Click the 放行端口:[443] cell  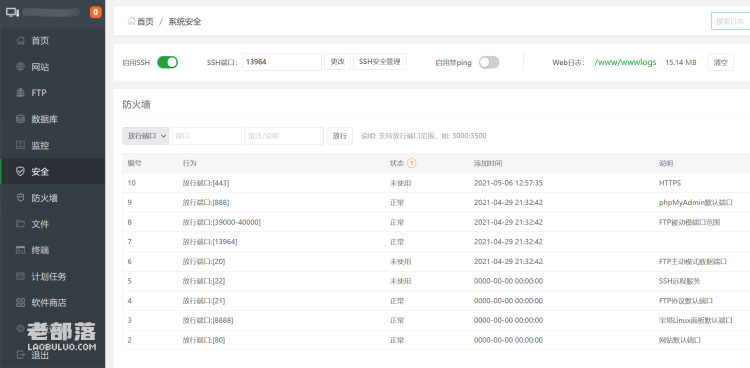click(207, 183)
